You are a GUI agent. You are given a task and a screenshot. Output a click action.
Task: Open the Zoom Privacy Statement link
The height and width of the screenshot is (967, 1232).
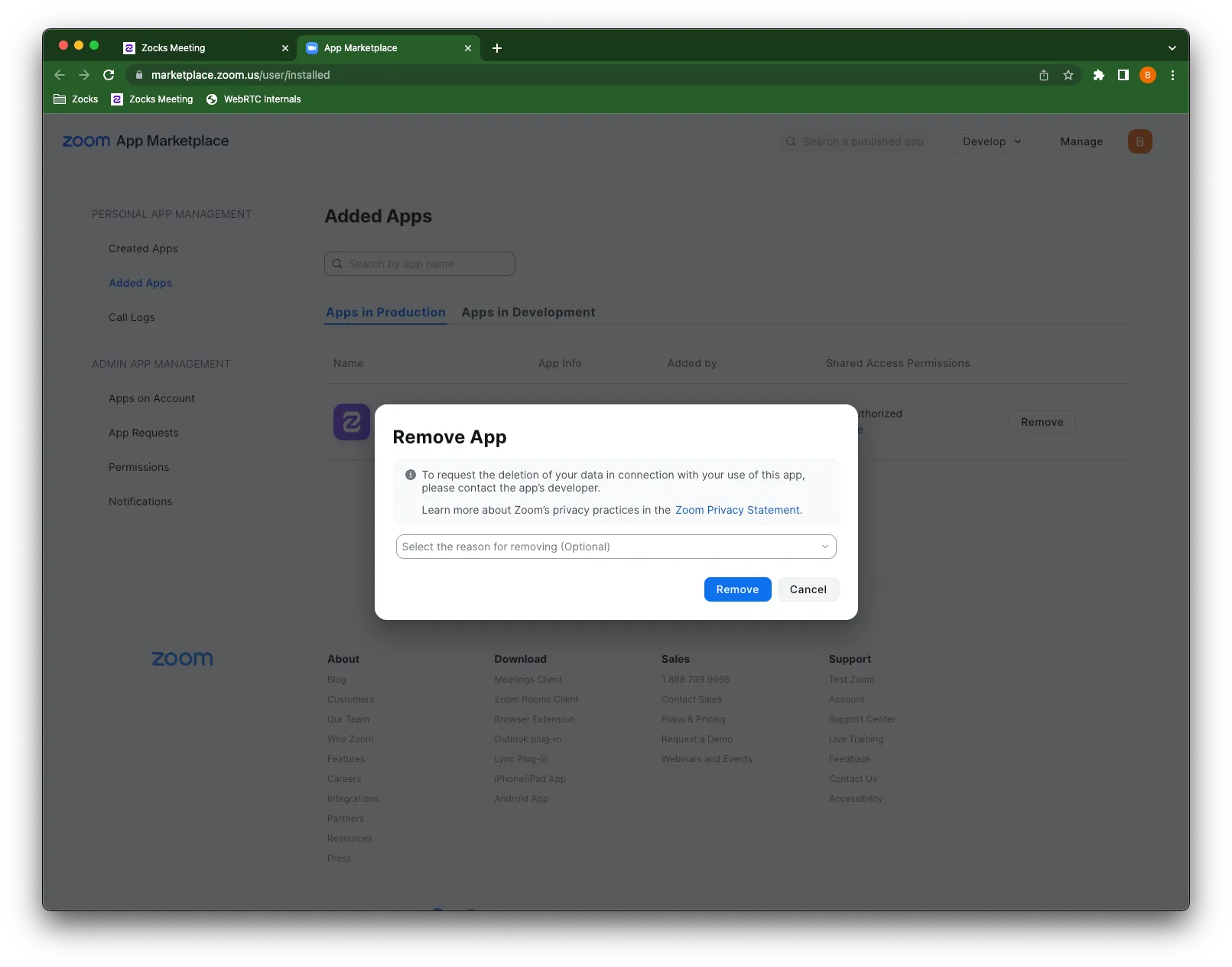pos(737,510)
